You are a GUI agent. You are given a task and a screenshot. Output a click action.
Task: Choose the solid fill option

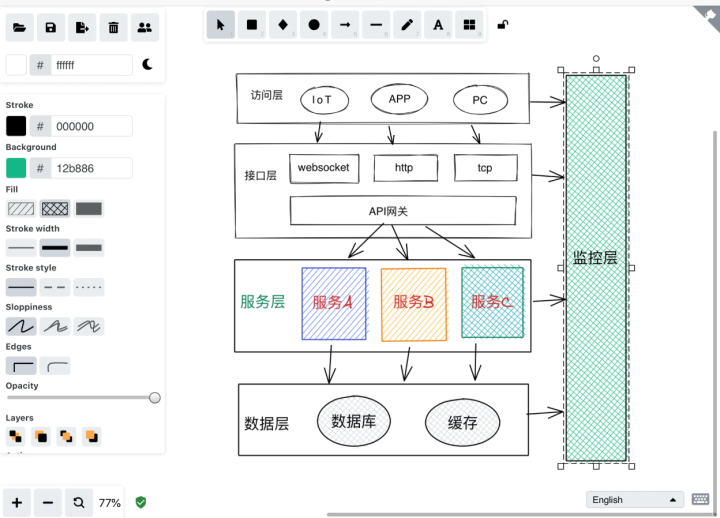(88, 209)
